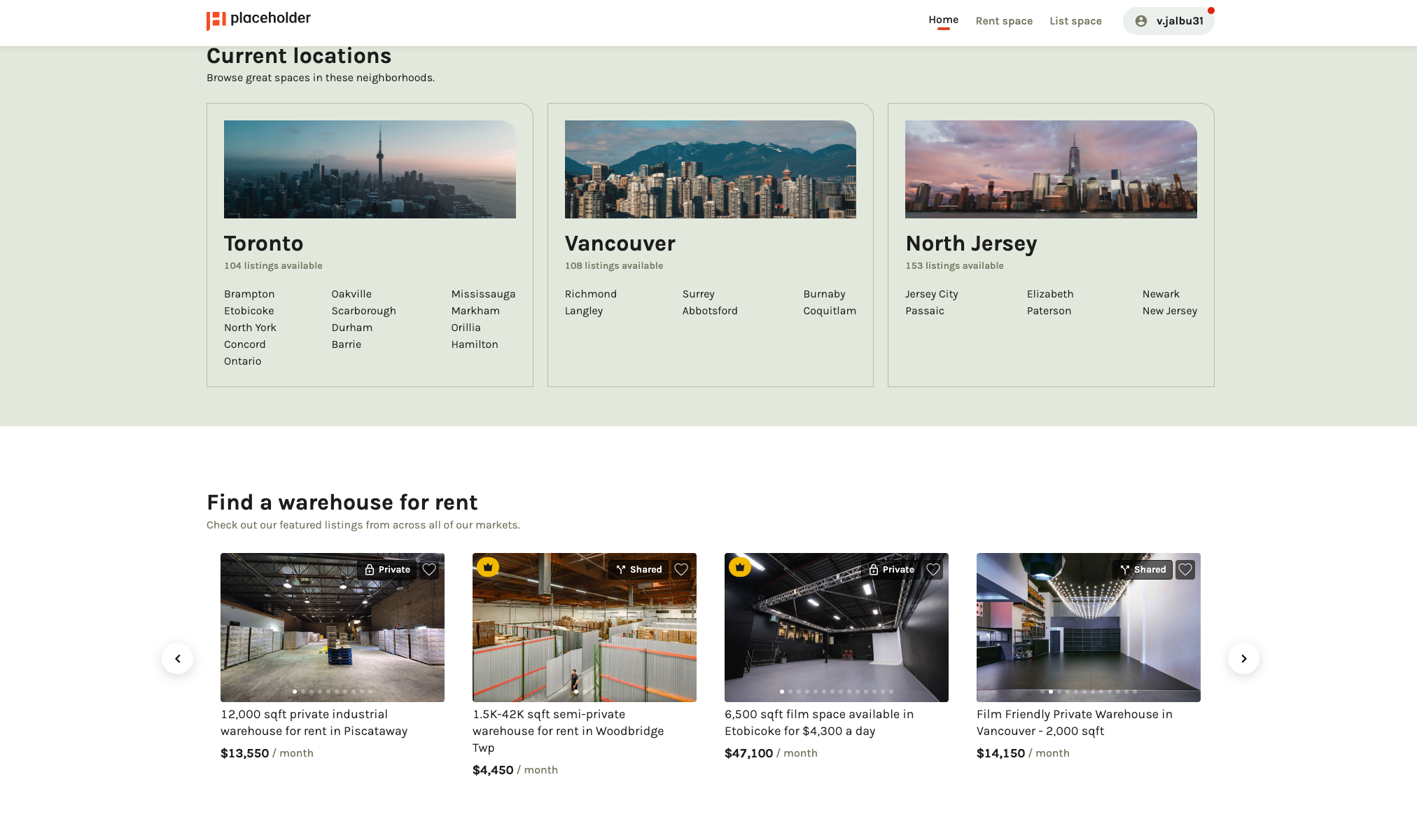1417x840 pixels.
Task: Open the Rent space menu item
Action: click(x=1004, y=21)
